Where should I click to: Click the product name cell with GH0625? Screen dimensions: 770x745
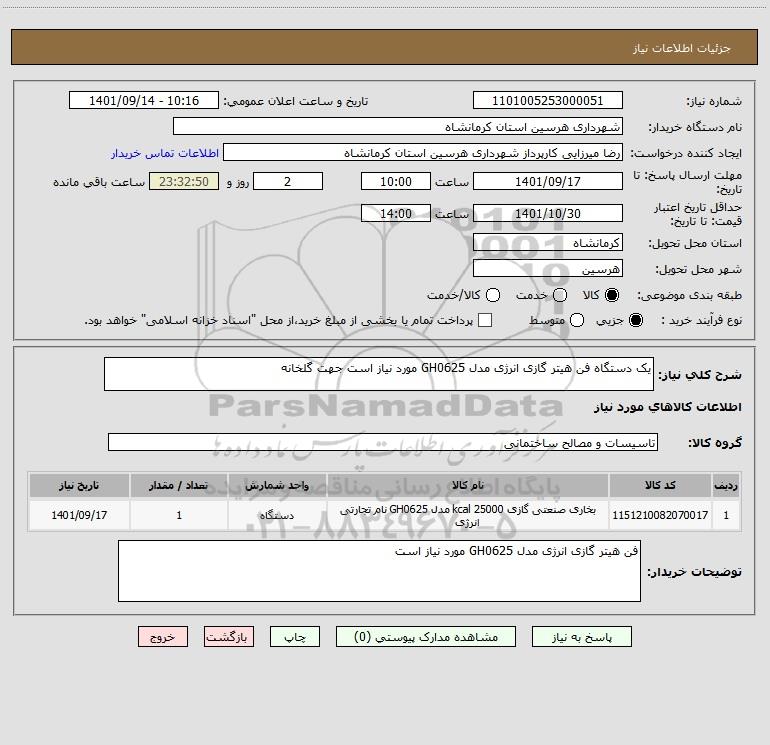[468, 515]
